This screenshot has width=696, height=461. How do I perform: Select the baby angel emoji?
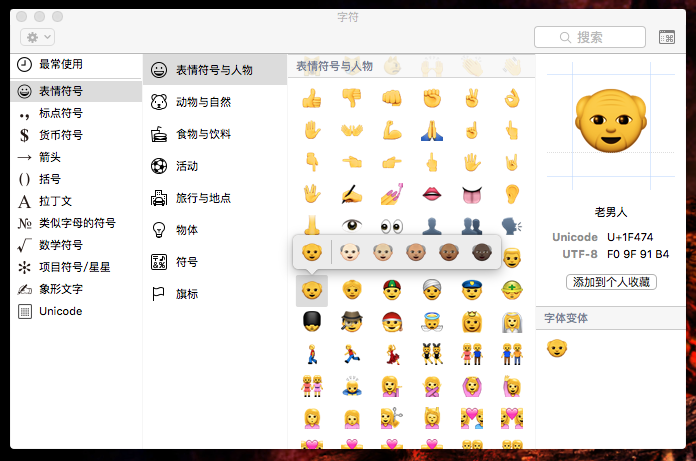pos(432,322)
